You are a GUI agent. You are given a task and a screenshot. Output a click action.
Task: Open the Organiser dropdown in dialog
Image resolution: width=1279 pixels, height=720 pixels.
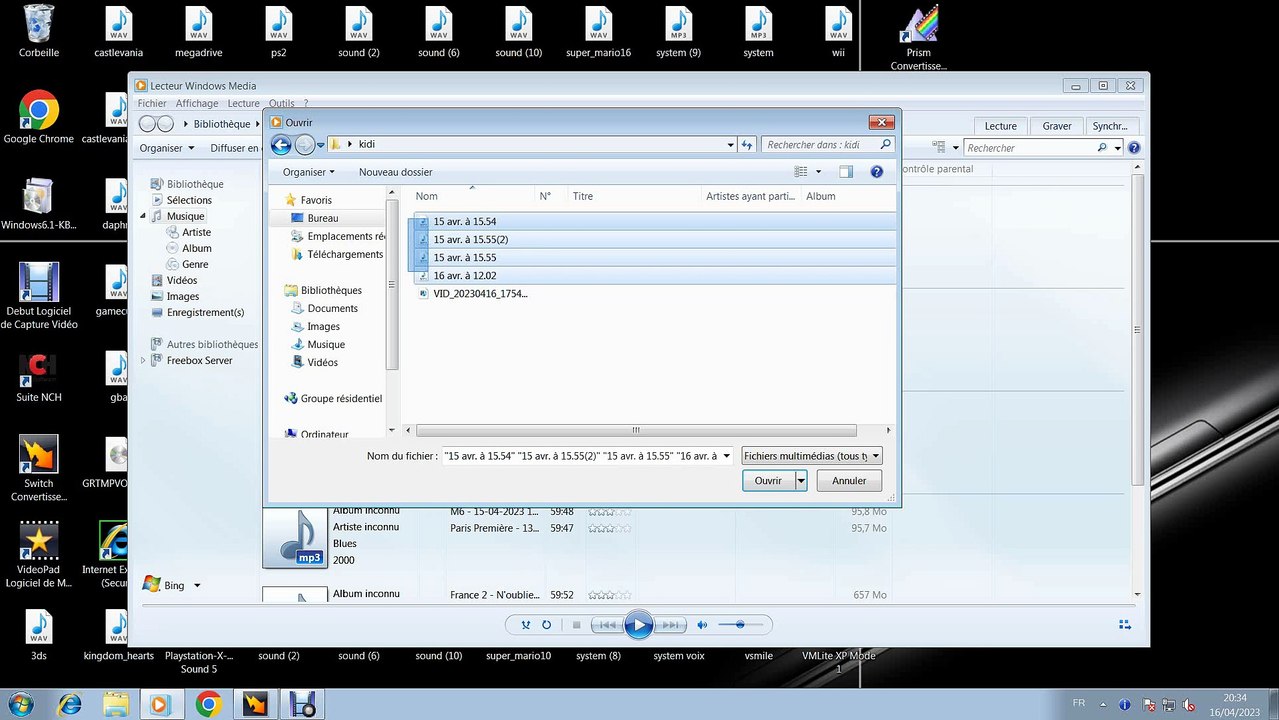click(309, 172)
